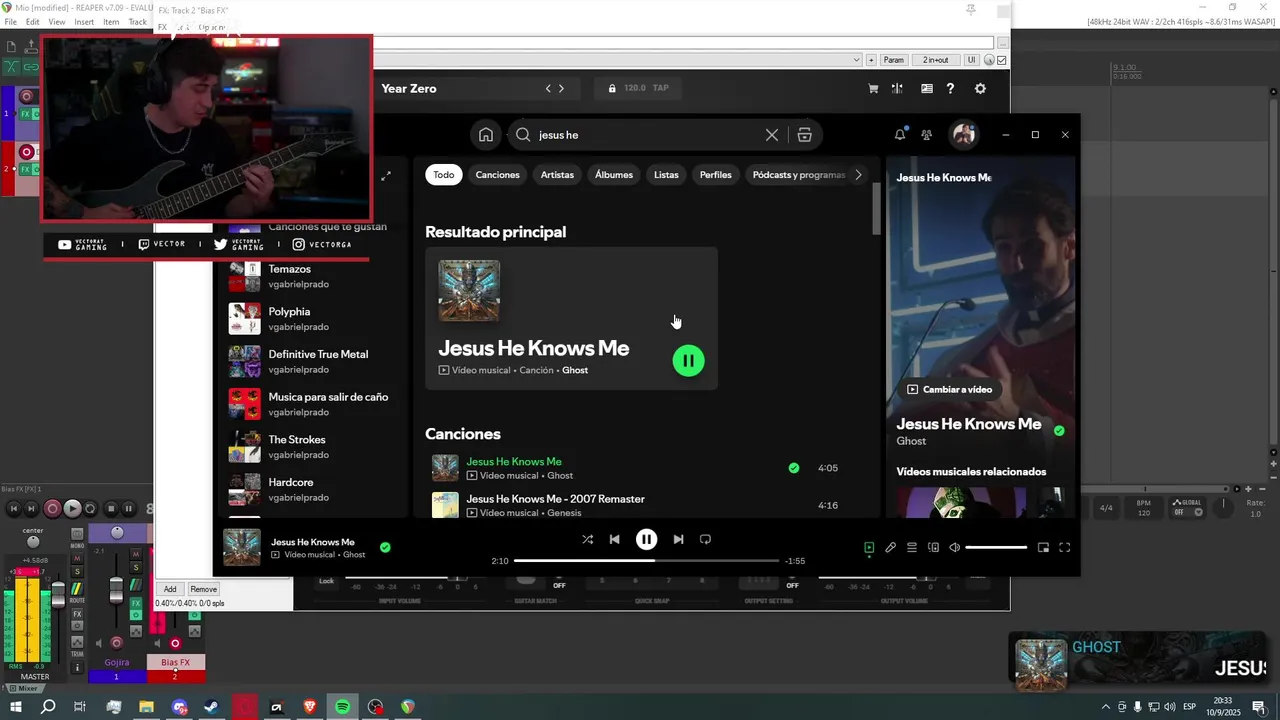Toggle Now Playing view button
This screenshot has width=1280, height=720.
pyautogui.click(x=869, y=547)
